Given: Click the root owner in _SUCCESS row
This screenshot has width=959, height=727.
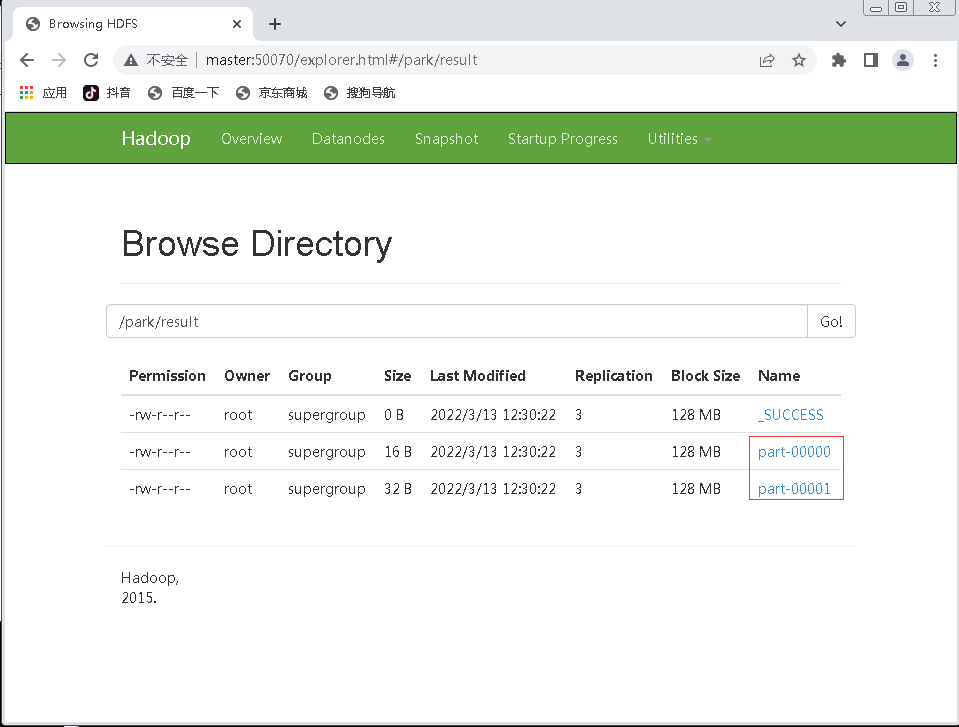Looking at the screenshot, I should [x=238, y=415].
